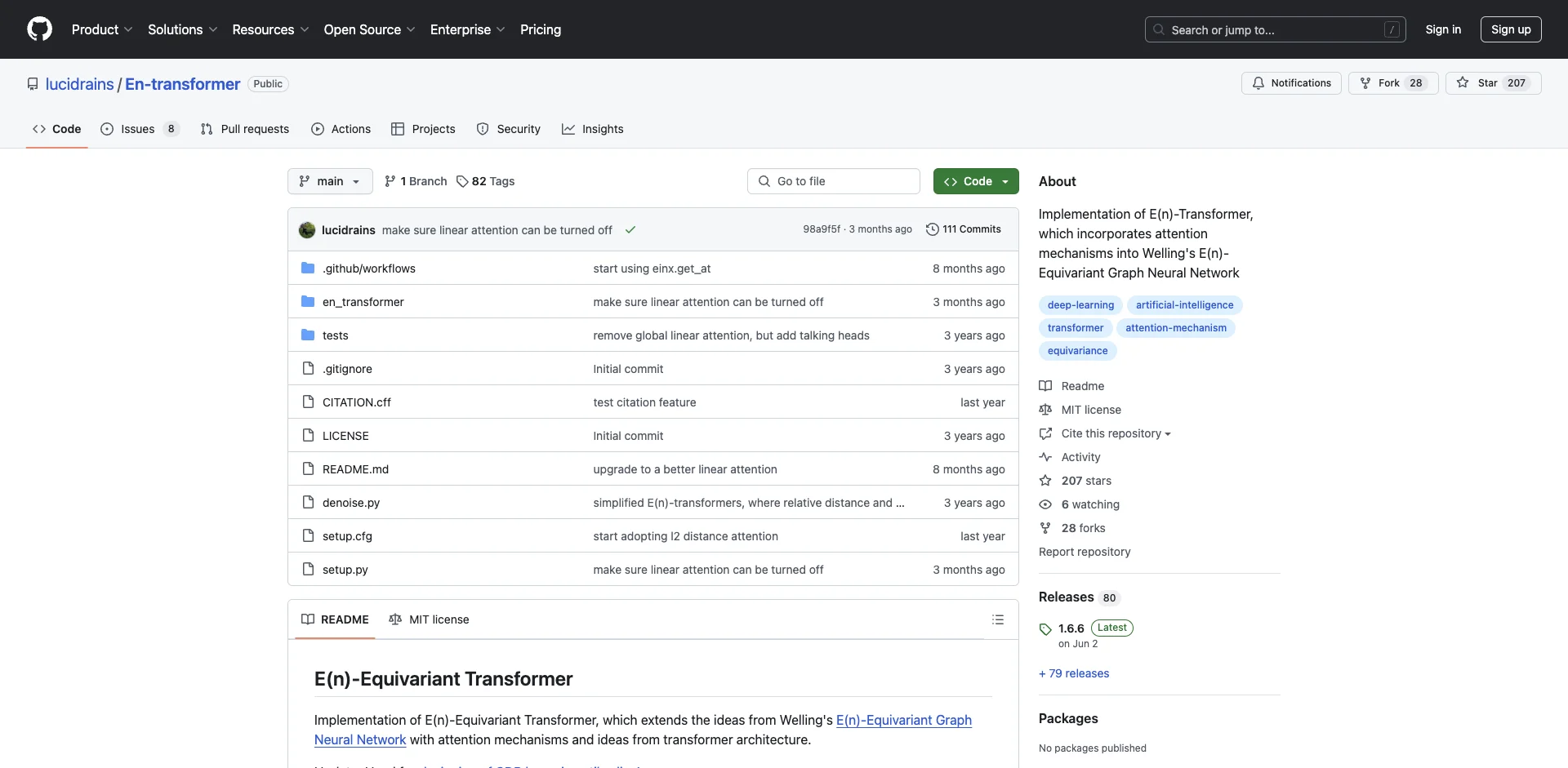The image size is (1568, 768).
Task: Open the 1 Branch link
Action: [x=416, y=181]
